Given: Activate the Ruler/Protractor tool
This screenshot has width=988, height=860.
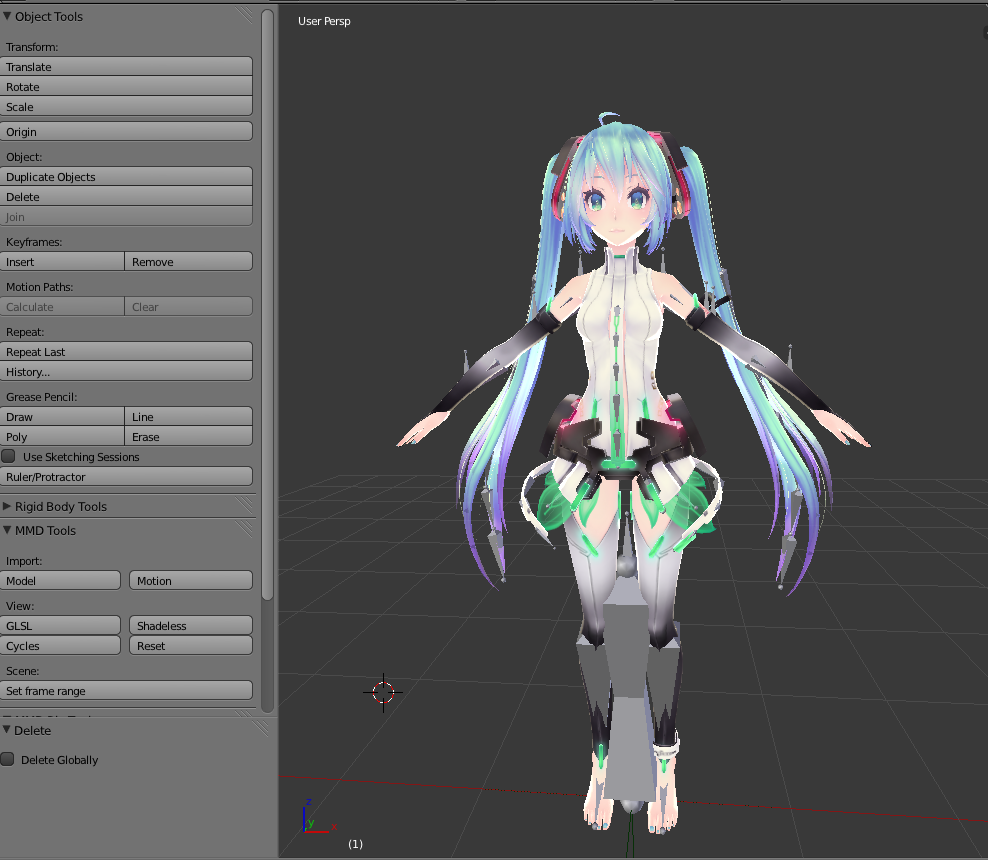Looking at the screenshot, I should click(127, 477).
